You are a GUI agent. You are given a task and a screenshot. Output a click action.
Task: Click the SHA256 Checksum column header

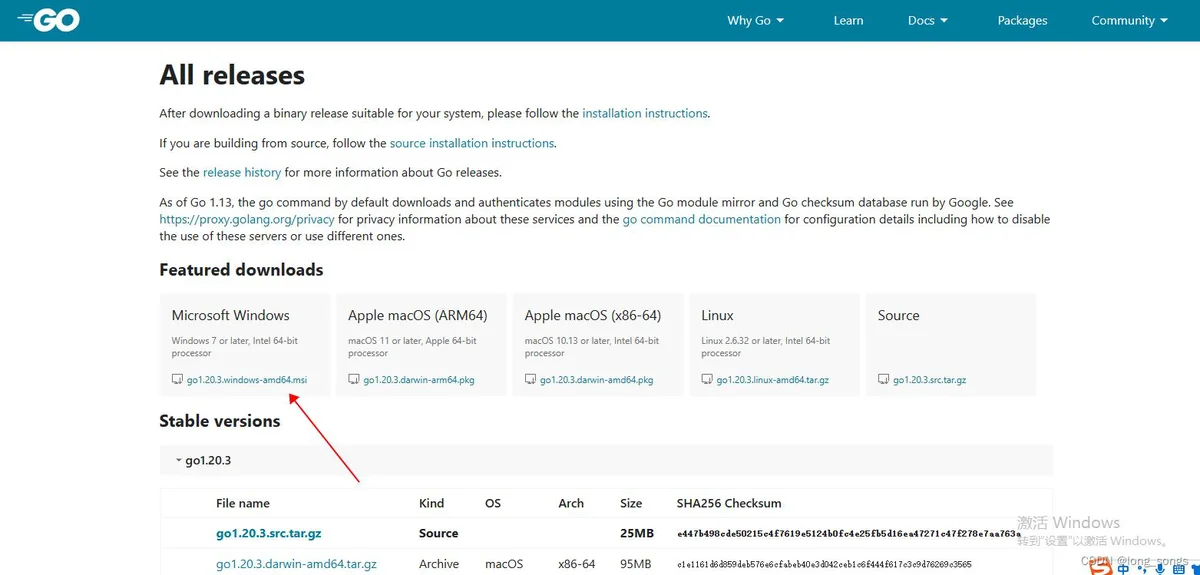click(x=729, y=503)
